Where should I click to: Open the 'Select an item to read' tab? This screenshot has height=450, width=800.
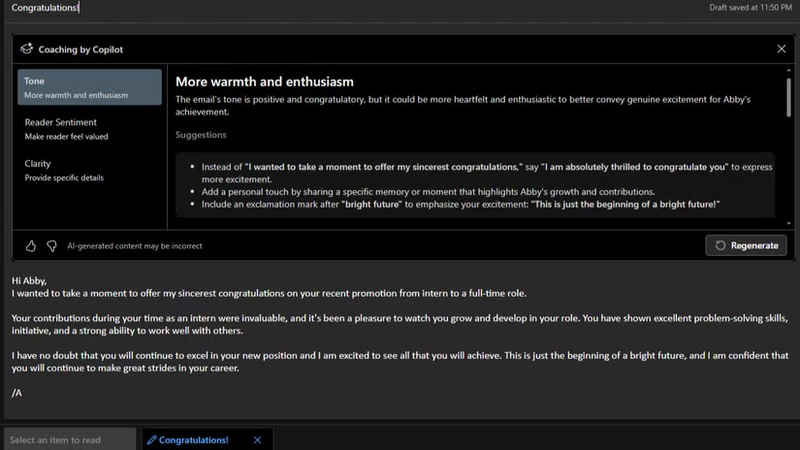(x=68, y=440)
